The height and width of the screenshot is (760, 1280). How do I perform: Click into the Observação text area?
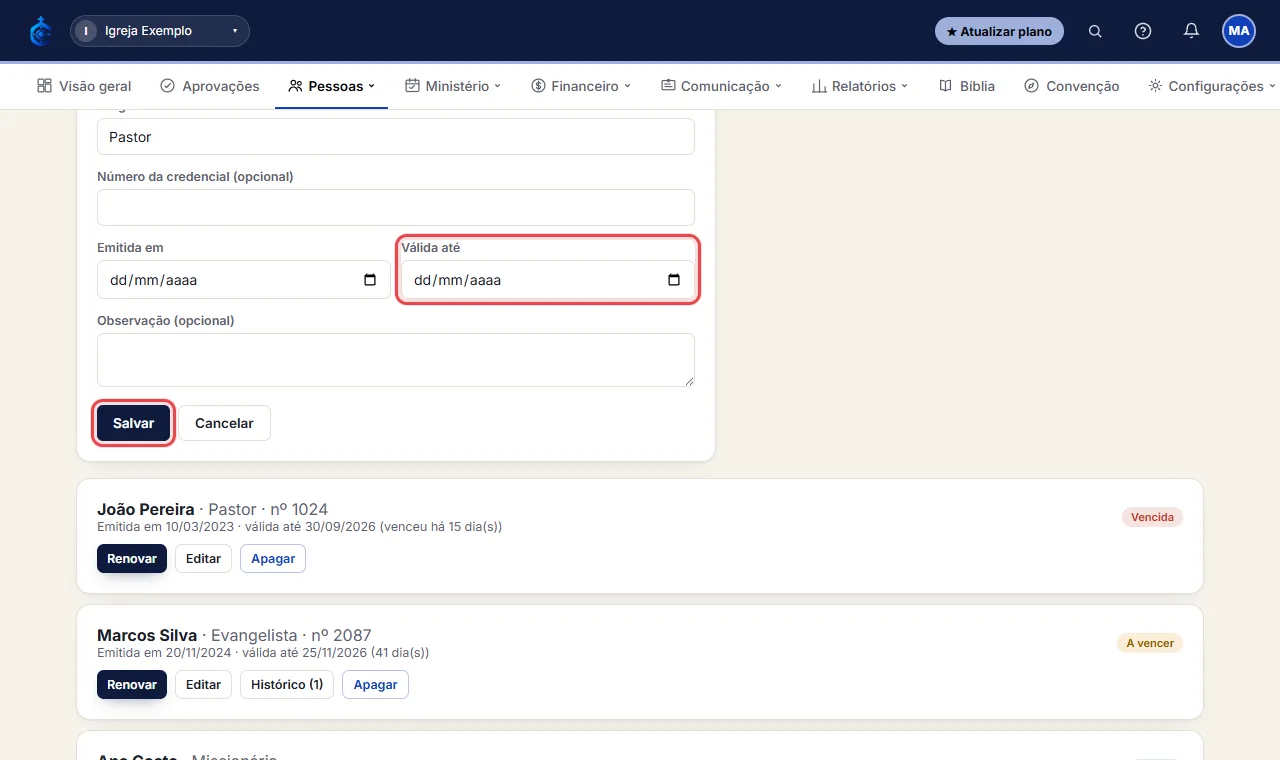pyautogui.click(x=396, y=360)
